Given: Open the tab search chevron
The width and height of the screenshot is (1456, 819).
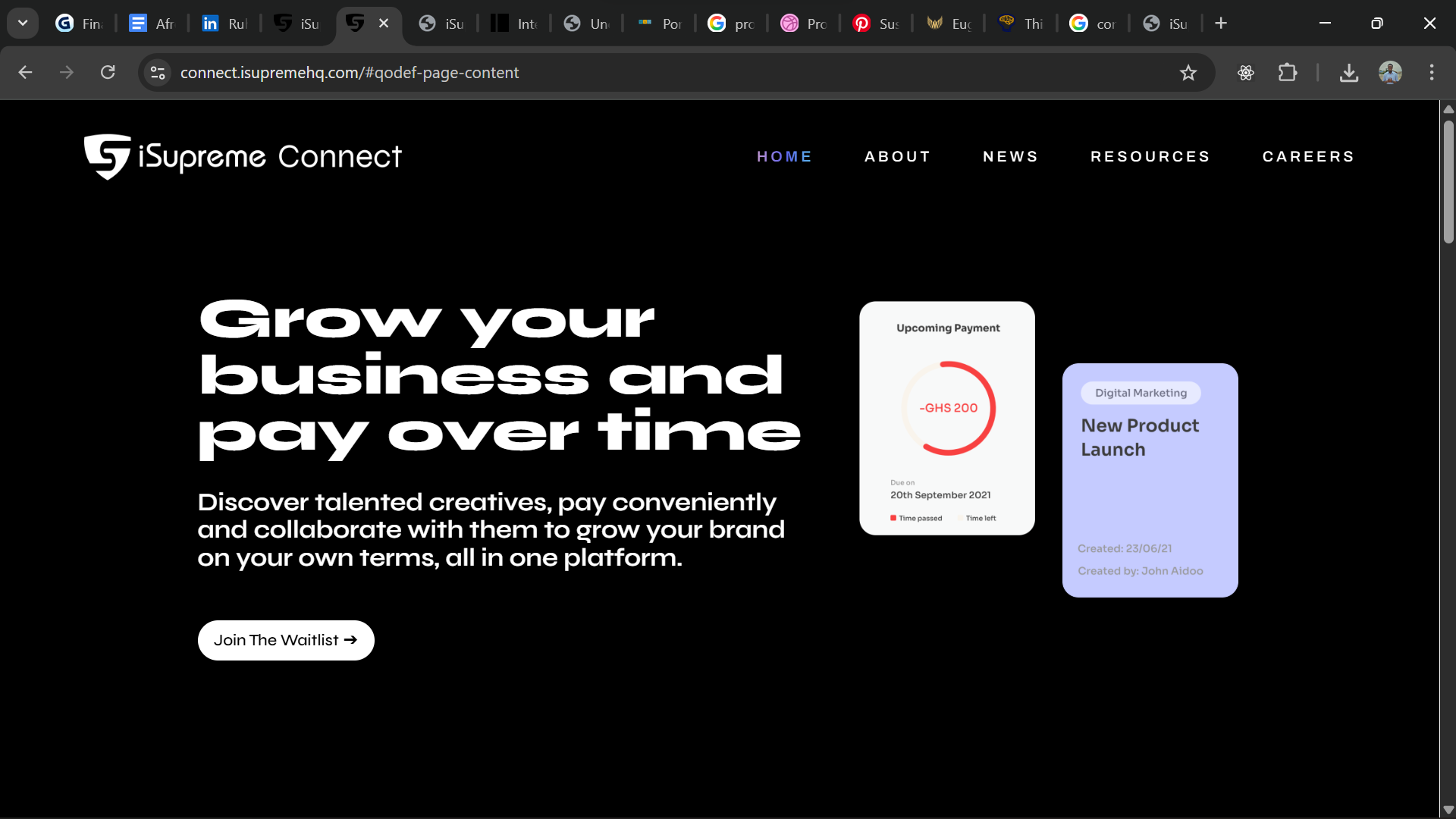Looking at the screenshot, I should click(x=22, y=23).
